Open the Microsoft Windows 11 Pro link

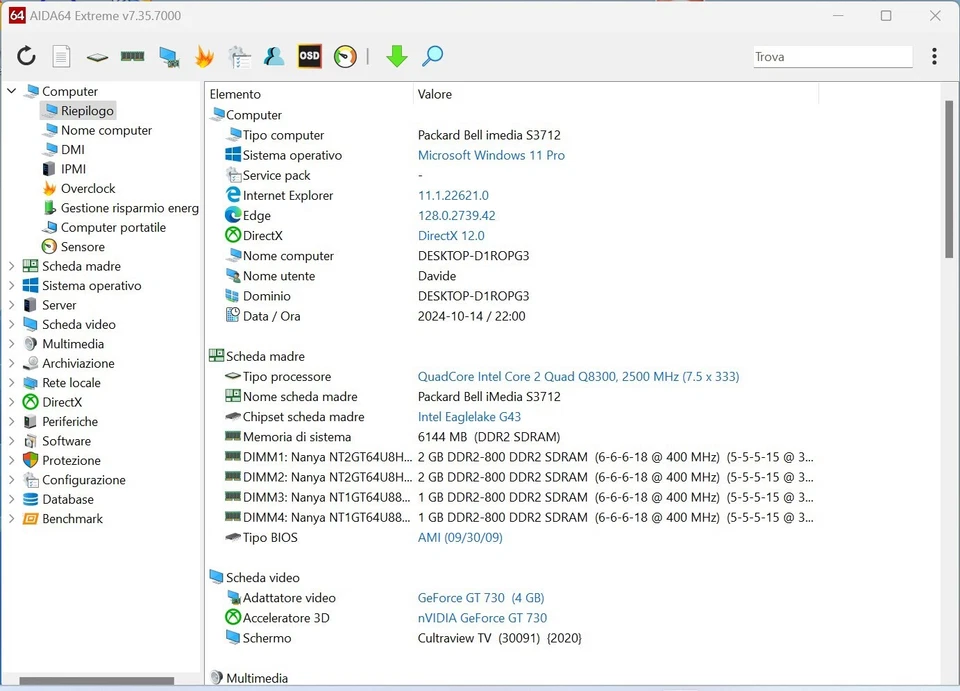pyautogui.click(x=491, y=155)
